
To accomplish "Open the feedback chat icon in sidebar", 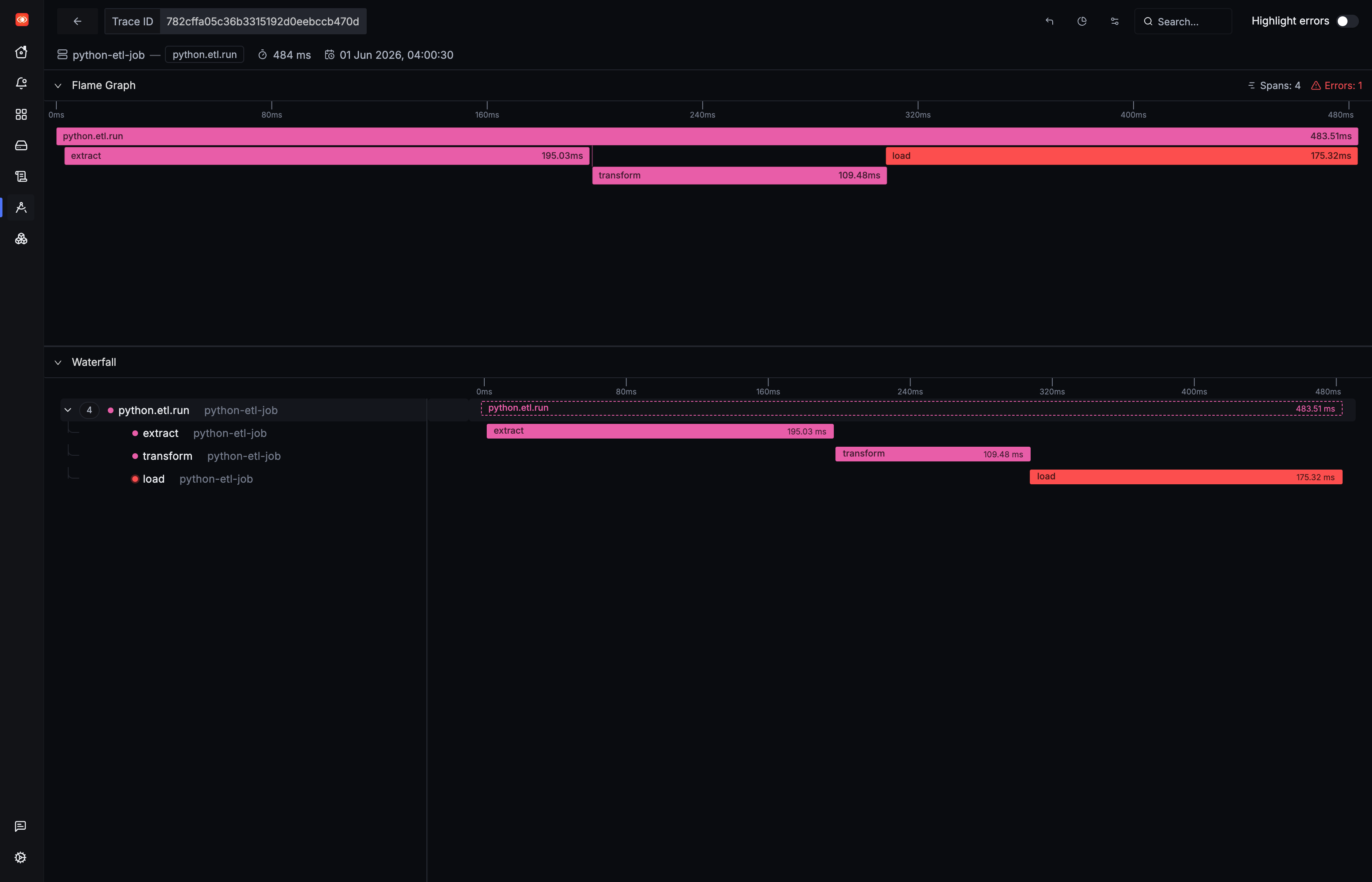I will (x=20, y=826).
